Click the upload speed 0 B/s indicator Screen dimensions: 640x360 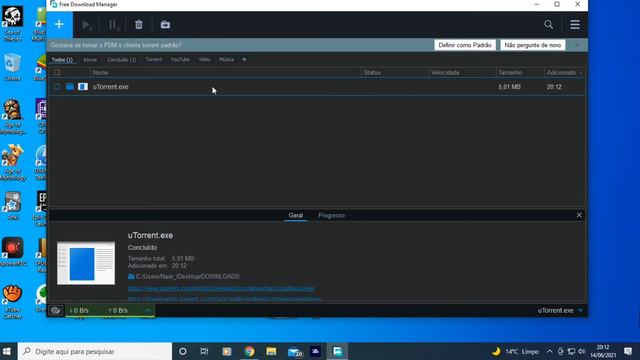118,311
